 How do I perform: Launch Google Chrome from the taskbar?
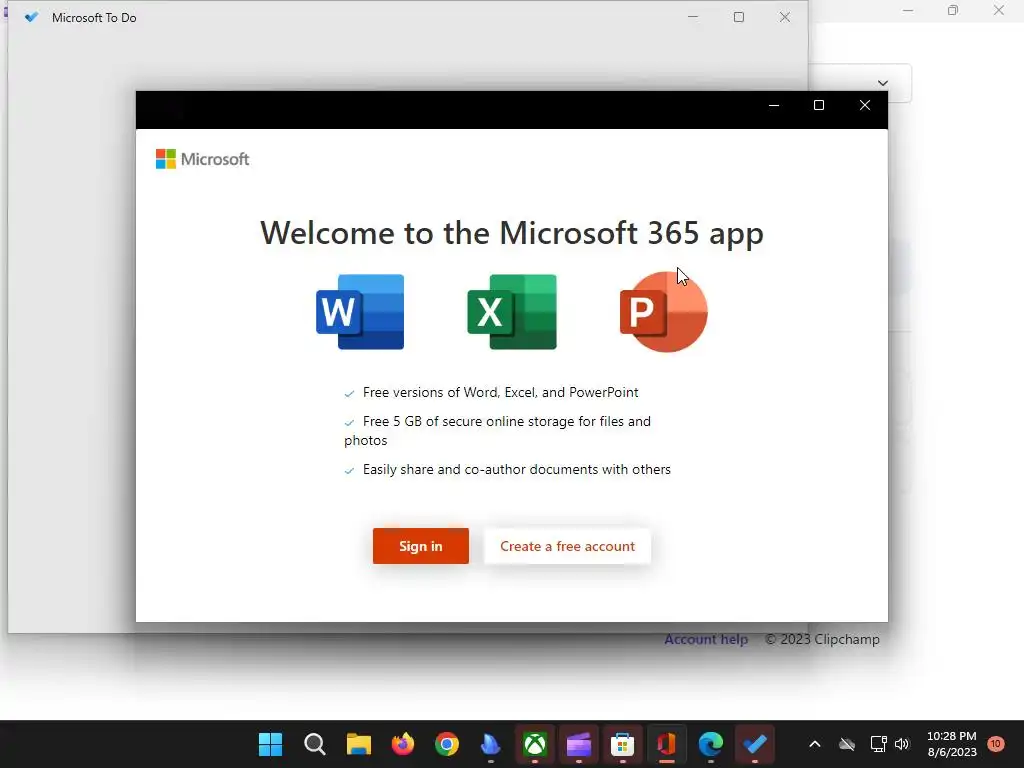tap(447, 744)
